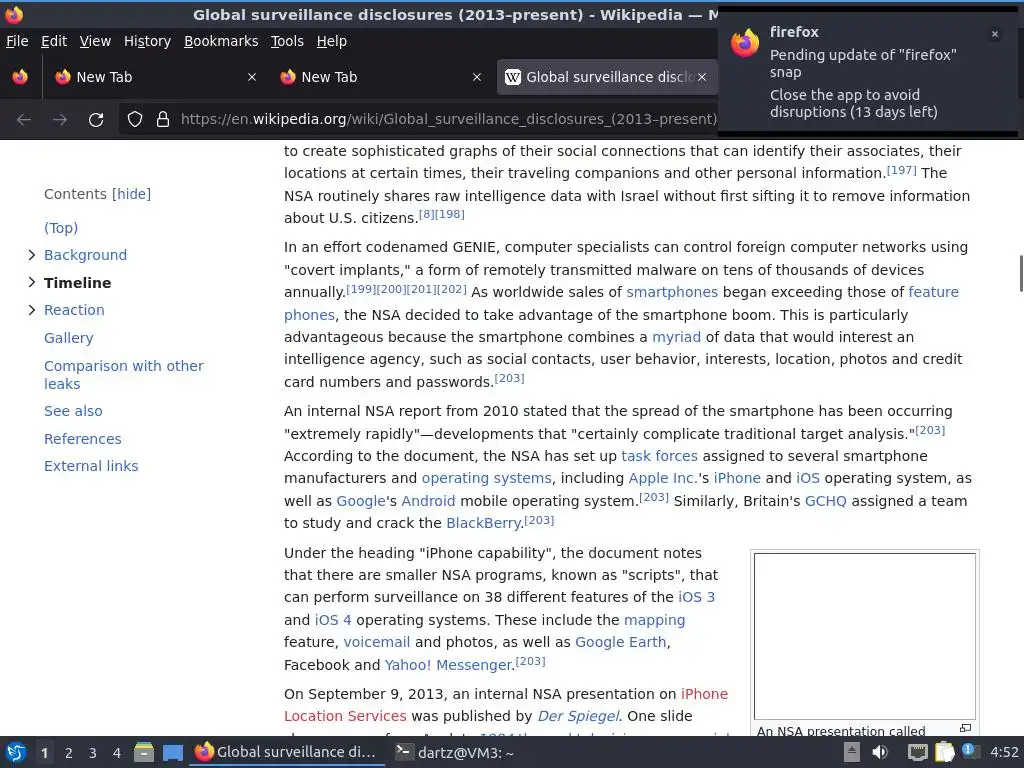
Task: Dismiss the firefox snap update notification
Action: click(995, 34)
